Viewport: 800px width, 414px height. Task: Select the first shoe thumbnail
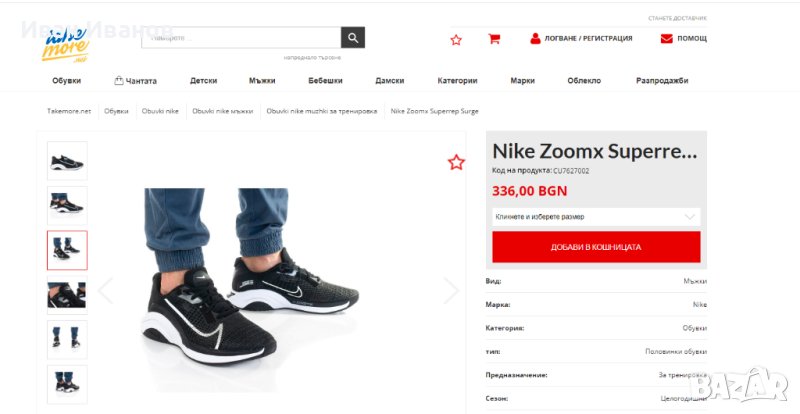pyautogui.click(x=67, y=160)
